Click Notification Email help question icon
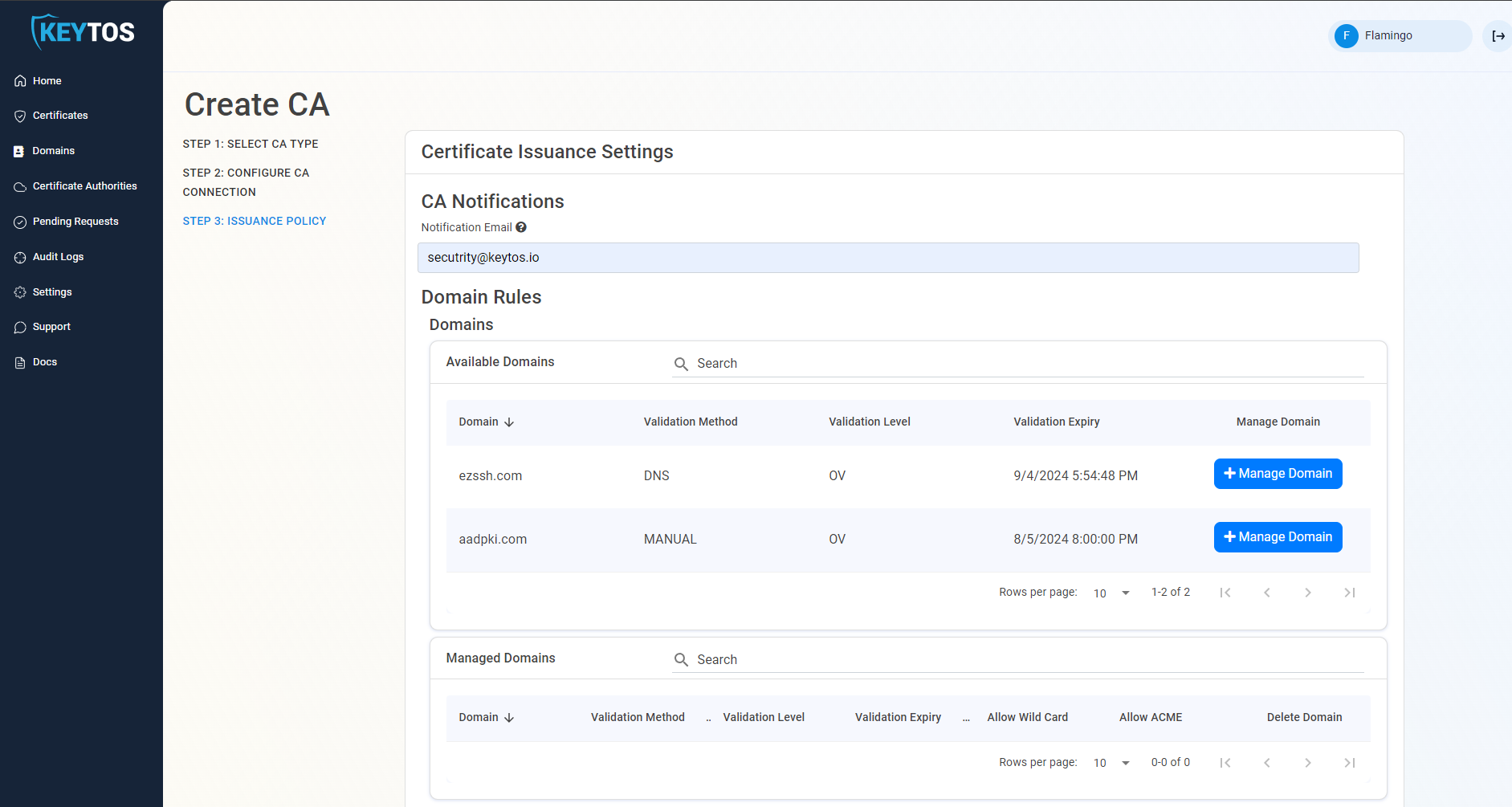The image size is (1512, 807). point(521,227)
